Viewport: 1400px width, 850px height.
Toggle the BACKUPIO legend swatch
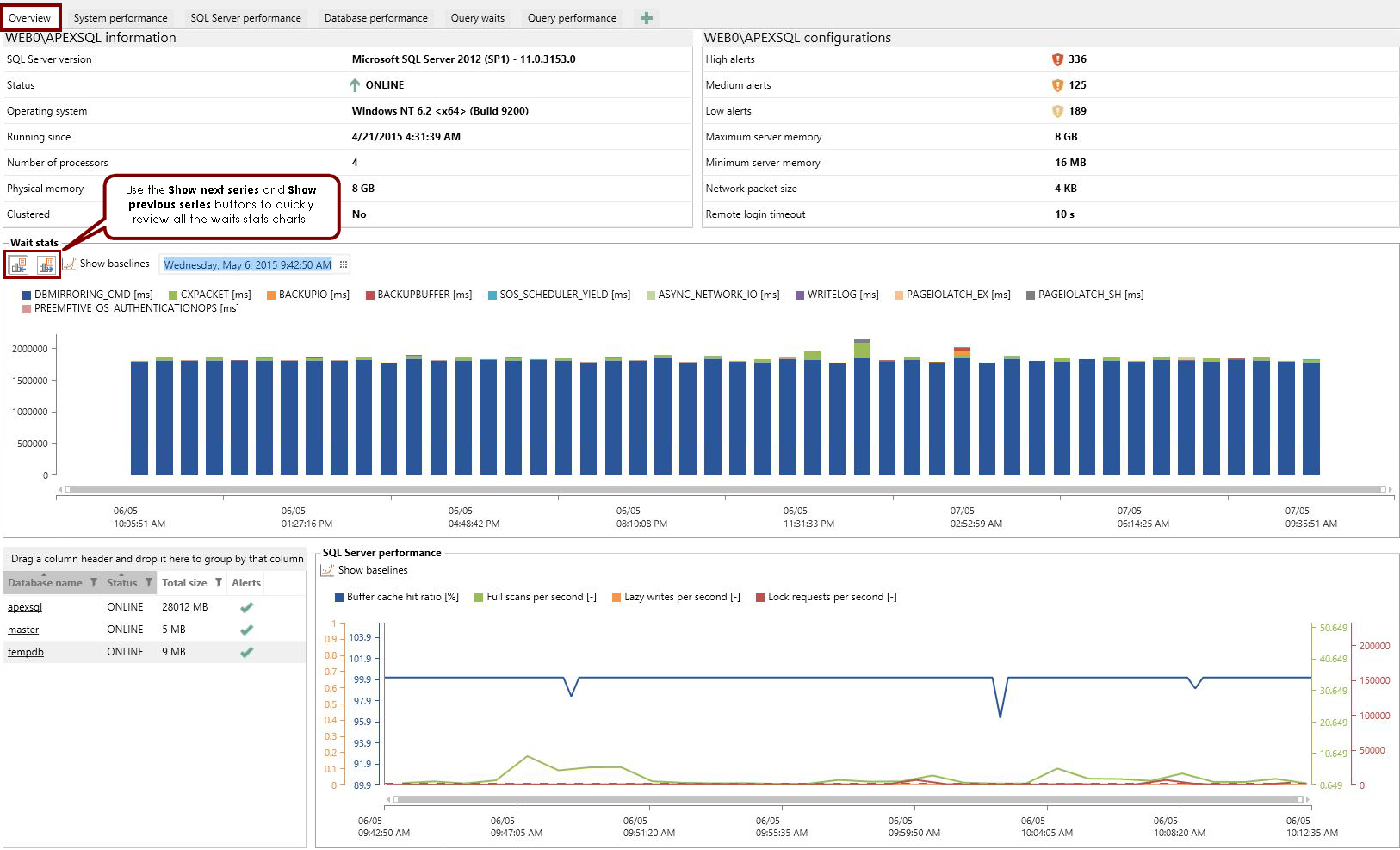(x=271, y=295)
